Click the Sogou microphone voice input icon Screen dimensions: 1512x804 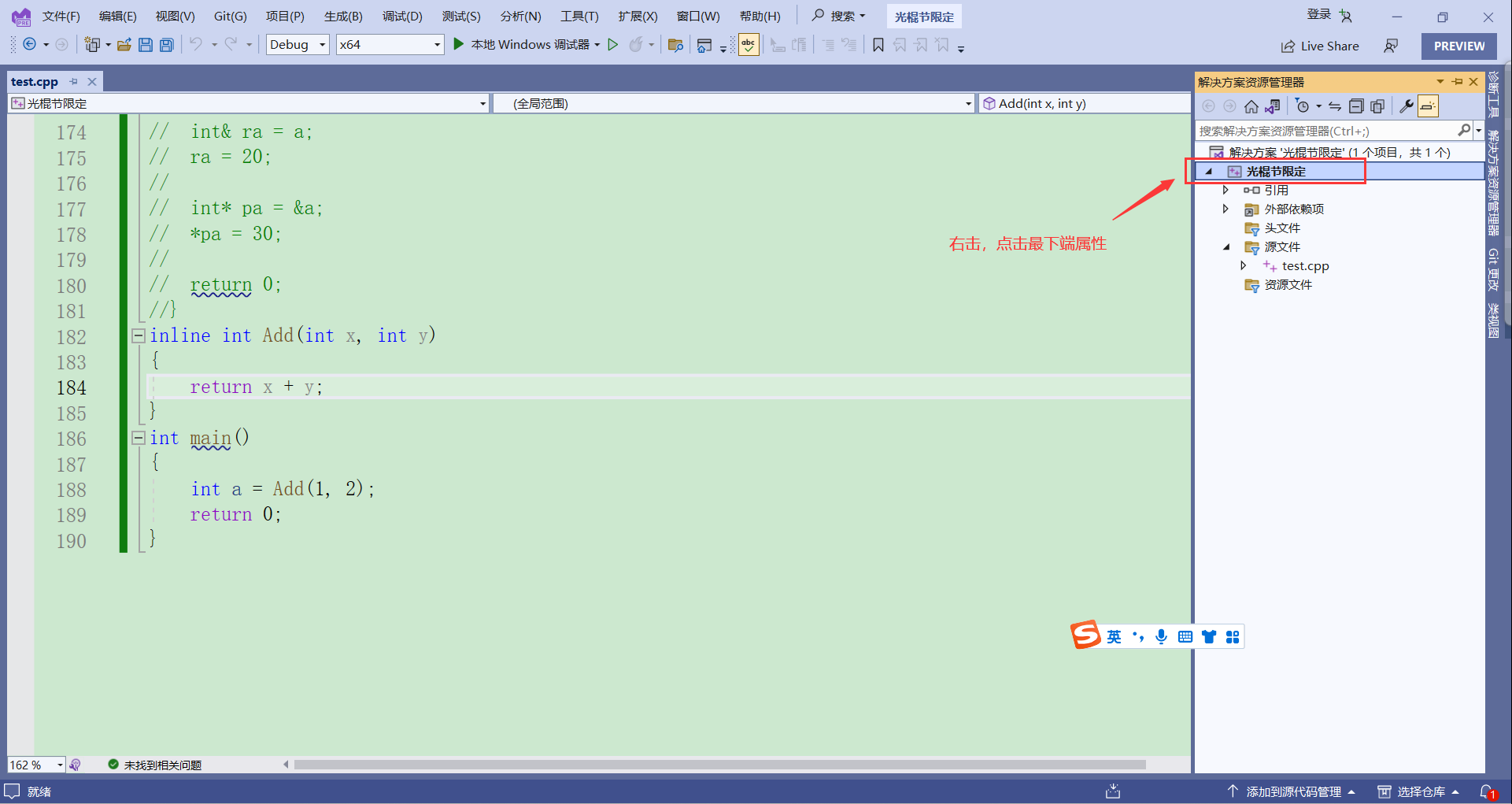tap(1161, 636)
